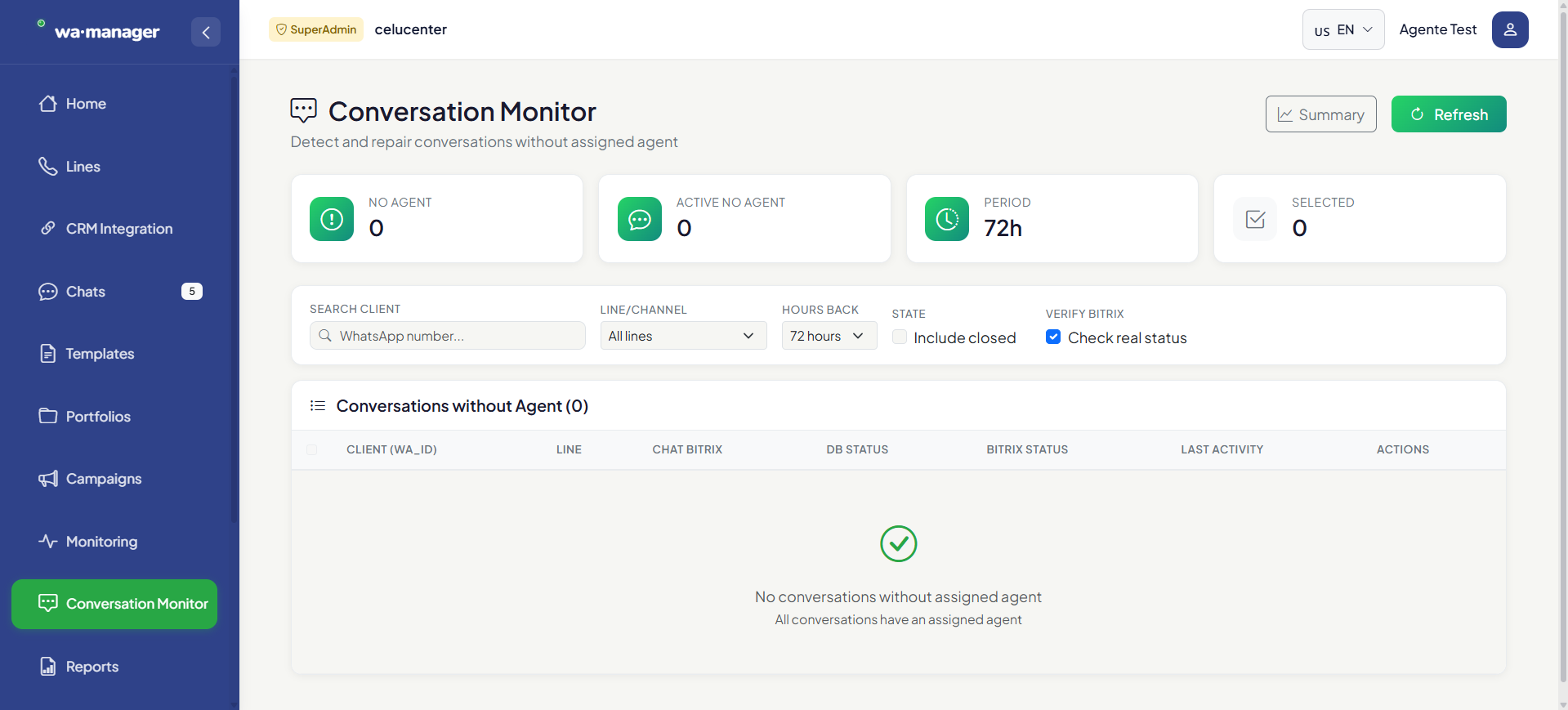Click the ACTIONS column header
1568x710 pixels.
tap(1403, 449)
